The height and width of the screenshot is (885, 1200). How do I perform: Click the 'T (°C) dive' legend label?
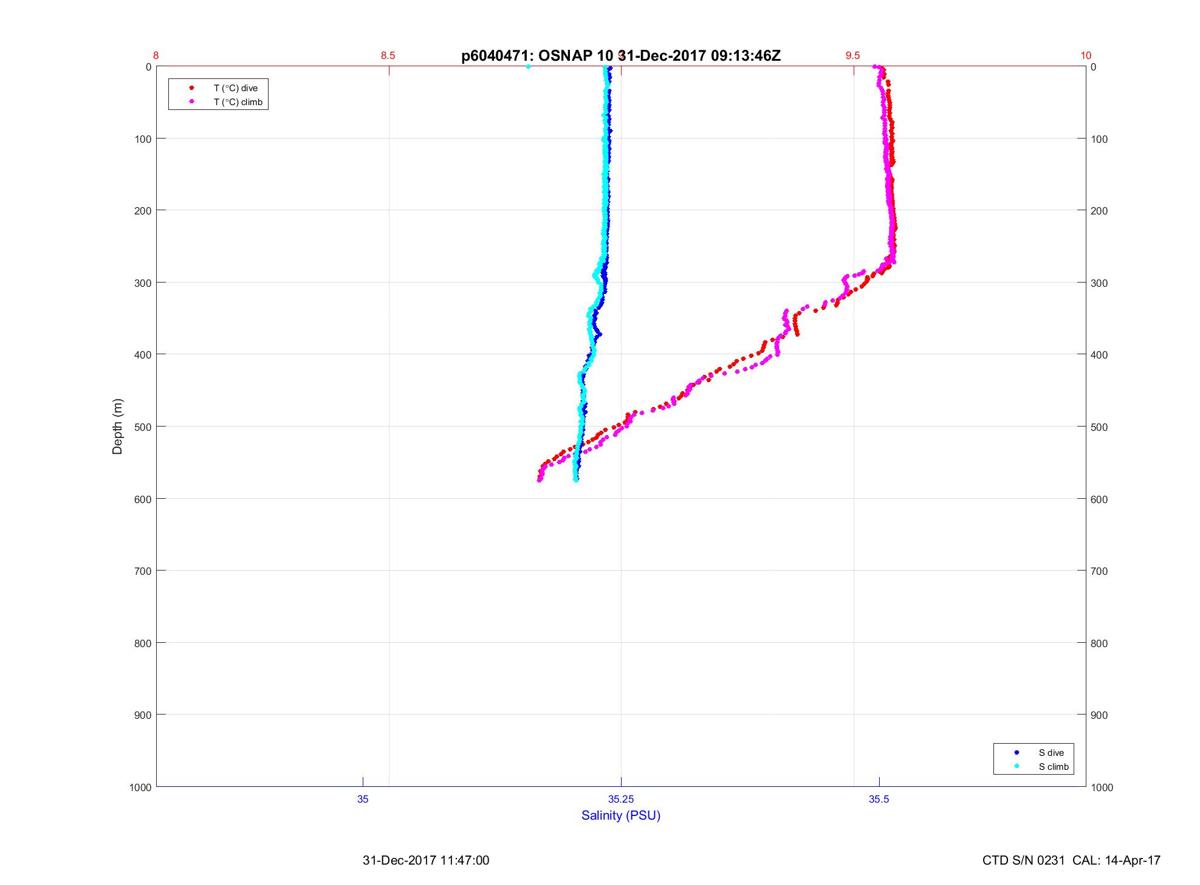coord(235,88)
